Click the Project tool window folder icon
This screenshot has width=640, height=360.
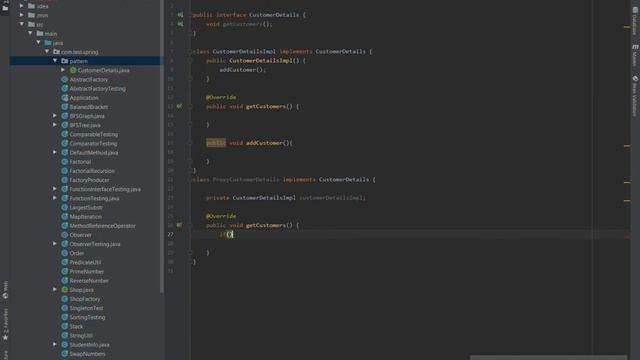(x=5, y=8)
